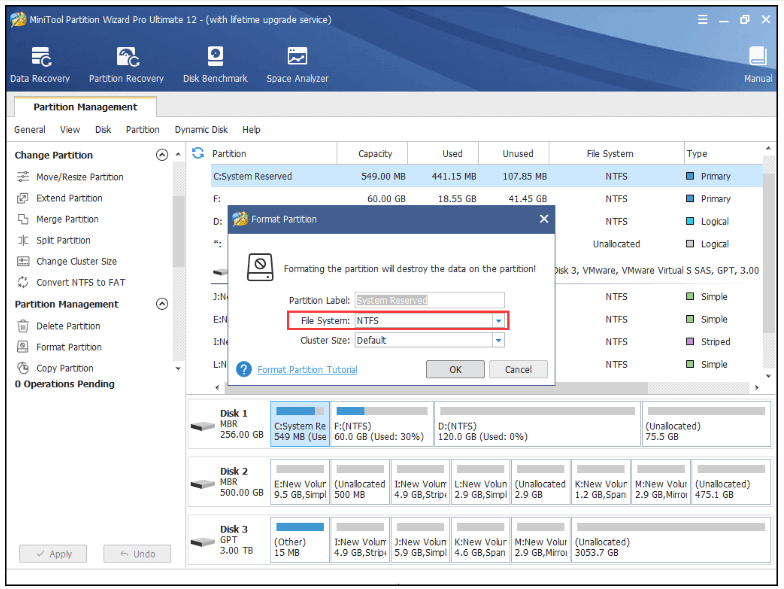The width and height of the screenshot is (784, 589).
Task: Open the Partition menu
Action: (142, 130)
